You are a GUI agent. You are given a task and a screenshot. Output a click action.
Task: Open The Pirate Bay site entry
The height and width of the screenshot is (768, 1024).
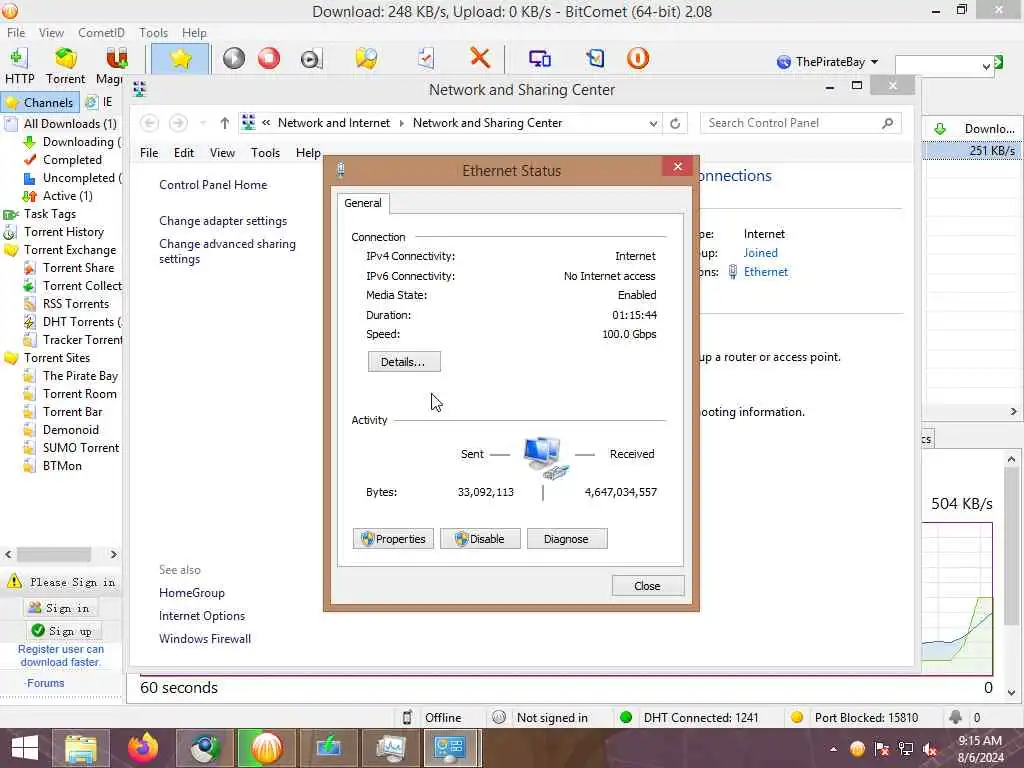80,376
